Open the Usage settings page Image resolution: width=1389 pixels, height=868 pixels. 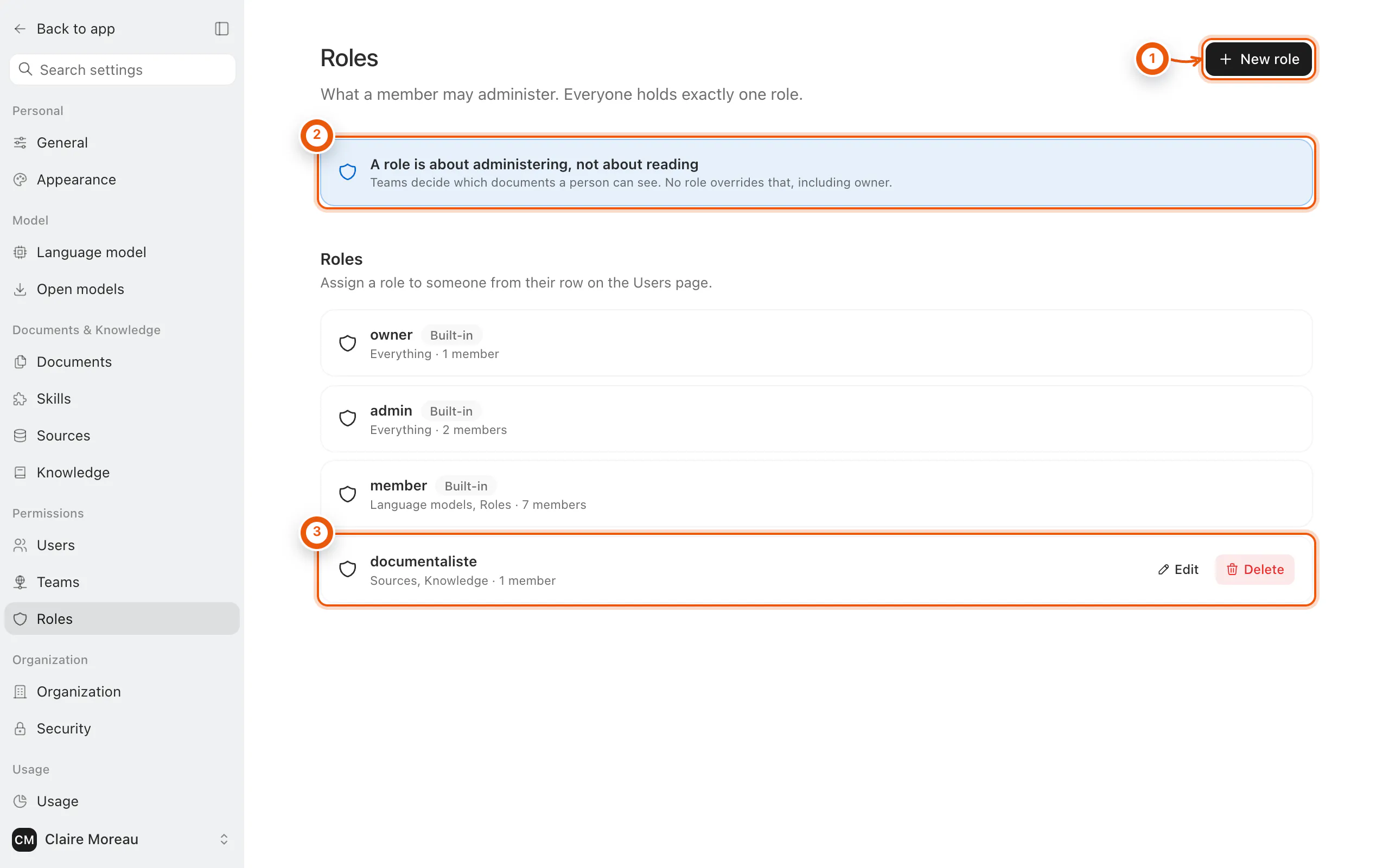(122, 801)
